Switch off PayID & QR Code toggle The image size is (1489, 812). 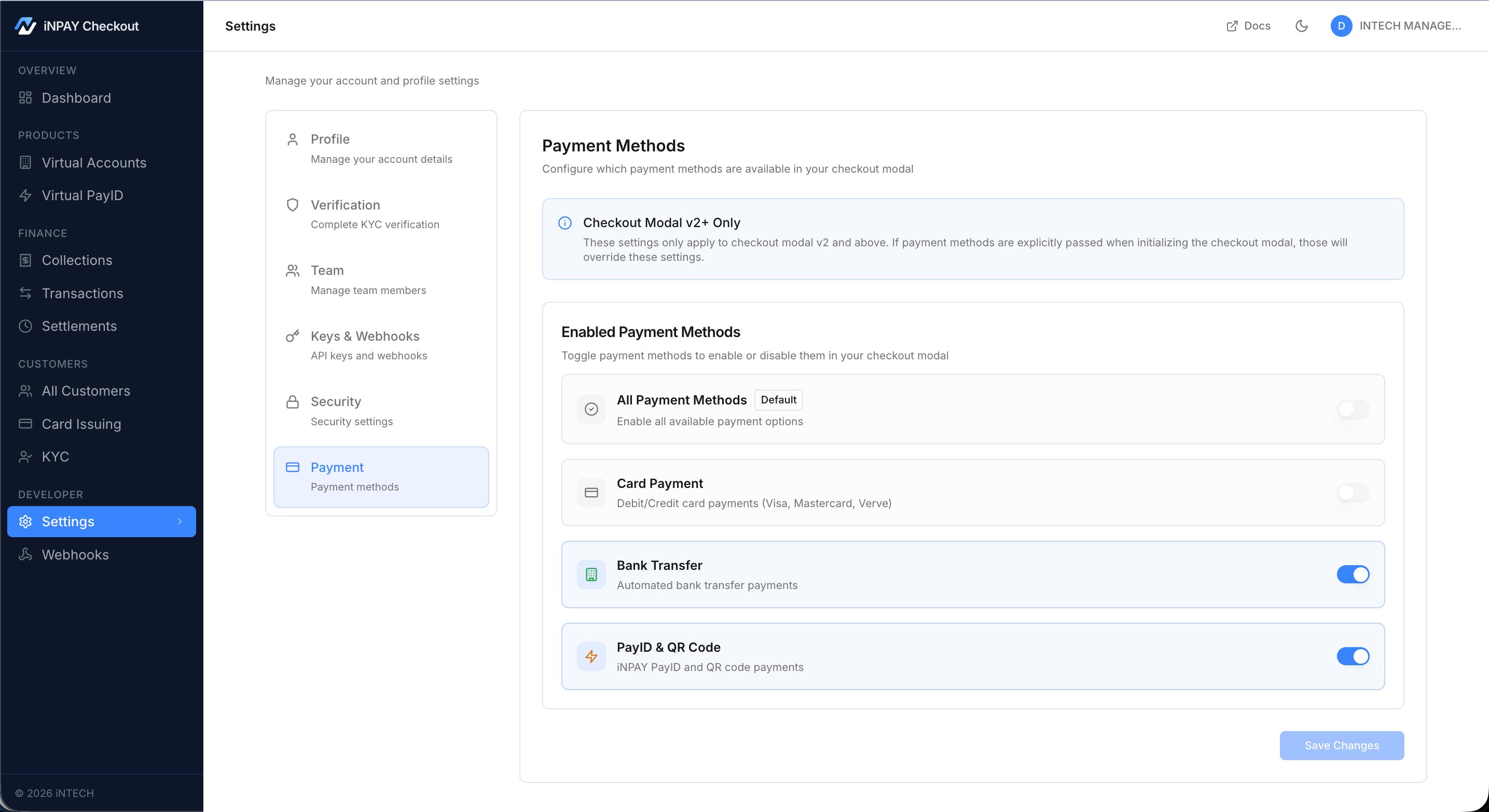pos(1353,656)
